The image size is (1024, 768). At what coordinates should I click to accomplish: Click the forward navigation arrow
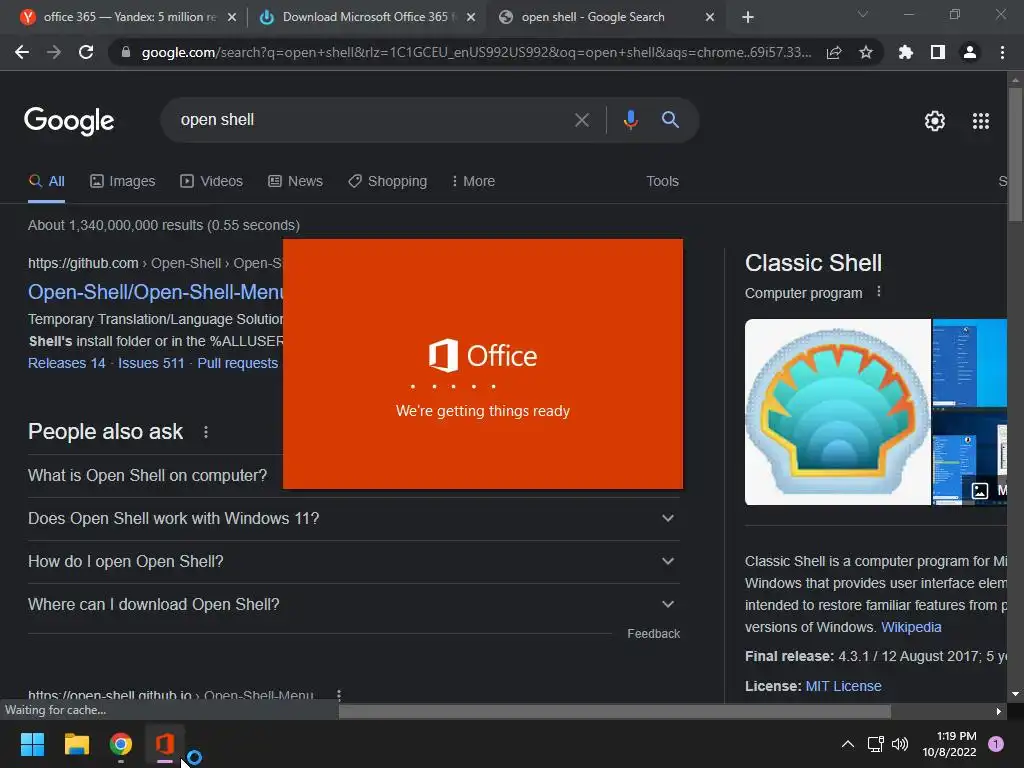pyautogui.click(x=54, y=52)
